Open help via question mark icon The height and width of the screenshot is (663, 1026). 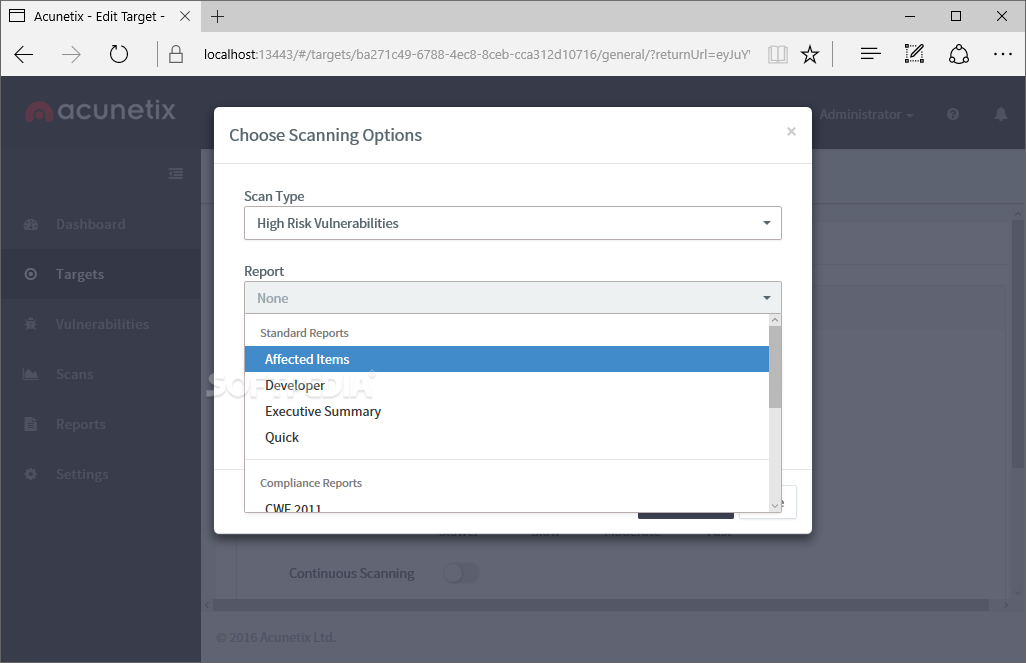pos(953,115)
